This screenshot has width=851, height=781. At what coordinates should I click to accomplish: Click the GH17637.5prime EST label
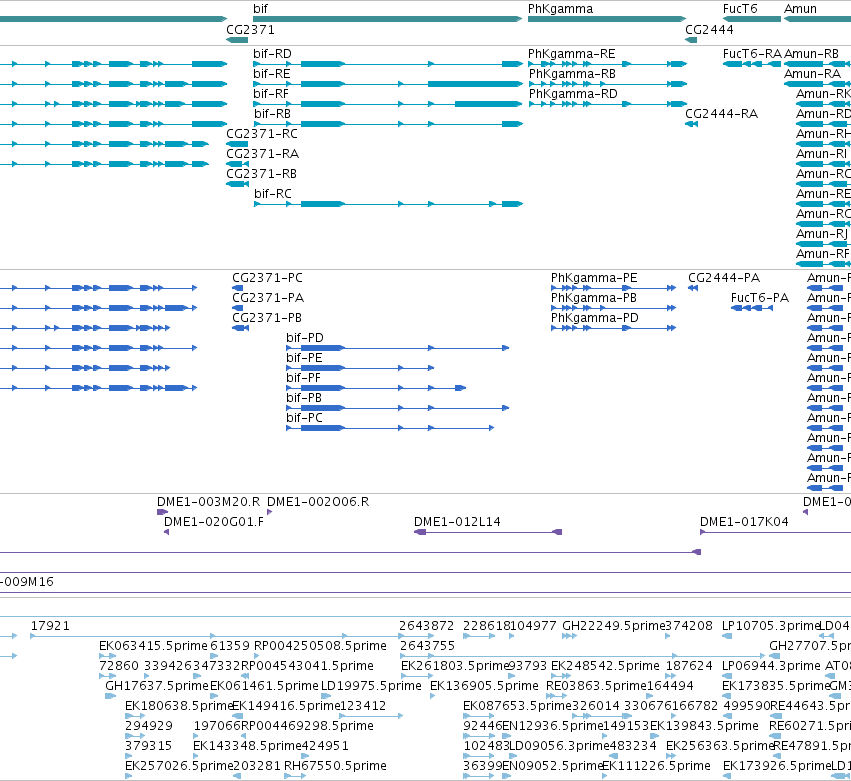pos(157,687)
